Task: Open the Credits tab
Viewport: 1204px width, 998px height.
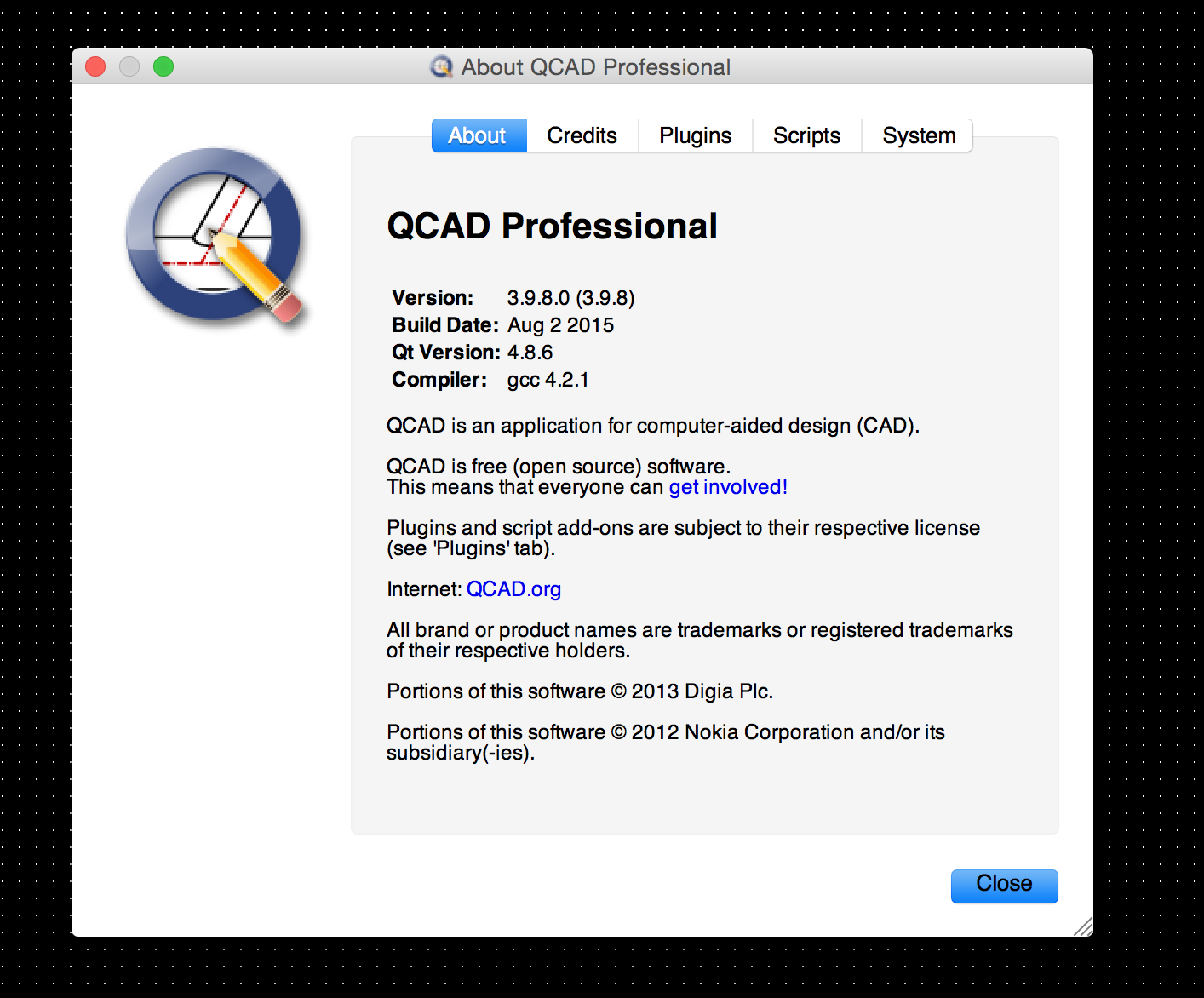Action: 582,135
